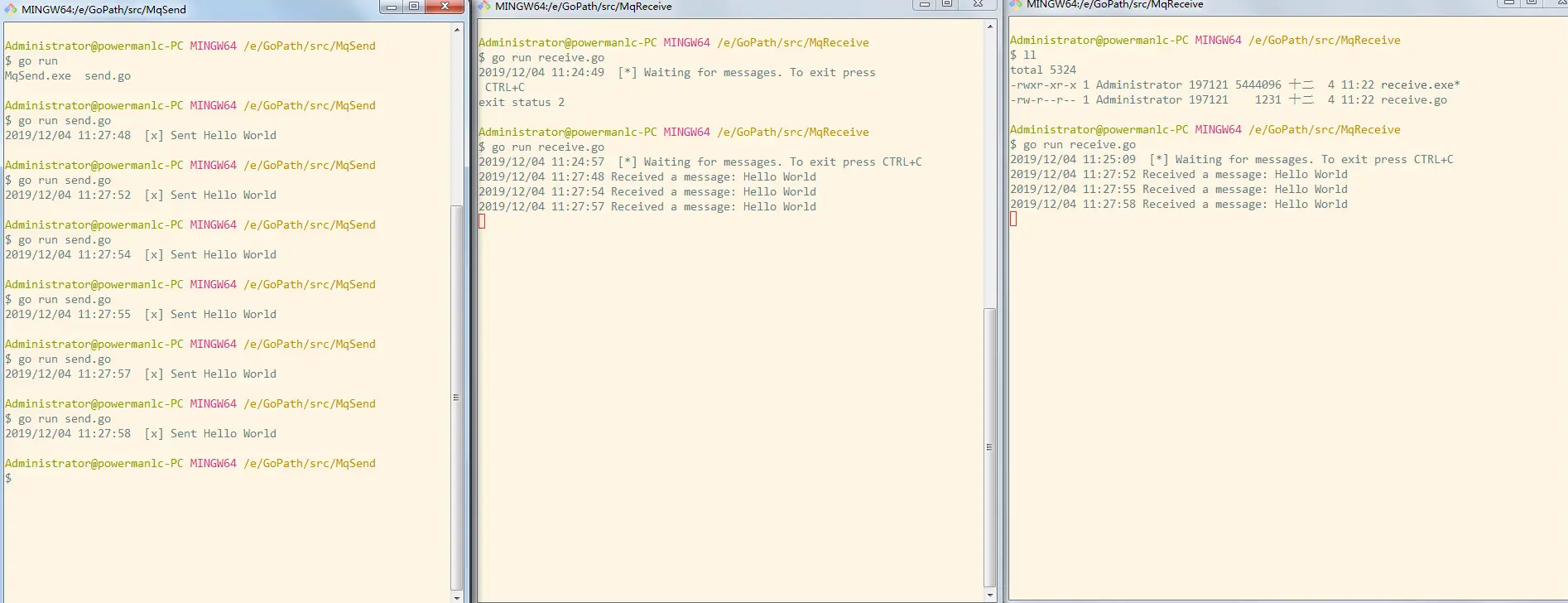Image resolution: width=1568 pixels, height=603 pixels.
Task: Click the red cursor block in the middle window
Action: [x=482, y=221]
